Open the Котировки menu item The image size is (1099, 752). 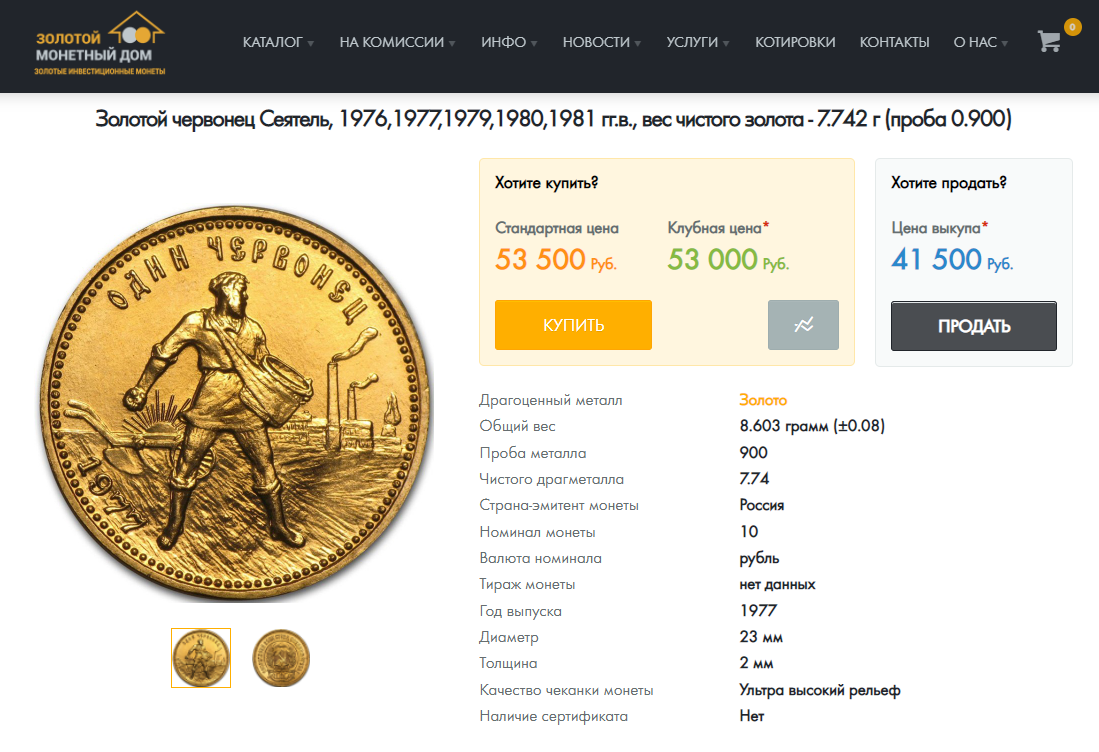(795, 42)
